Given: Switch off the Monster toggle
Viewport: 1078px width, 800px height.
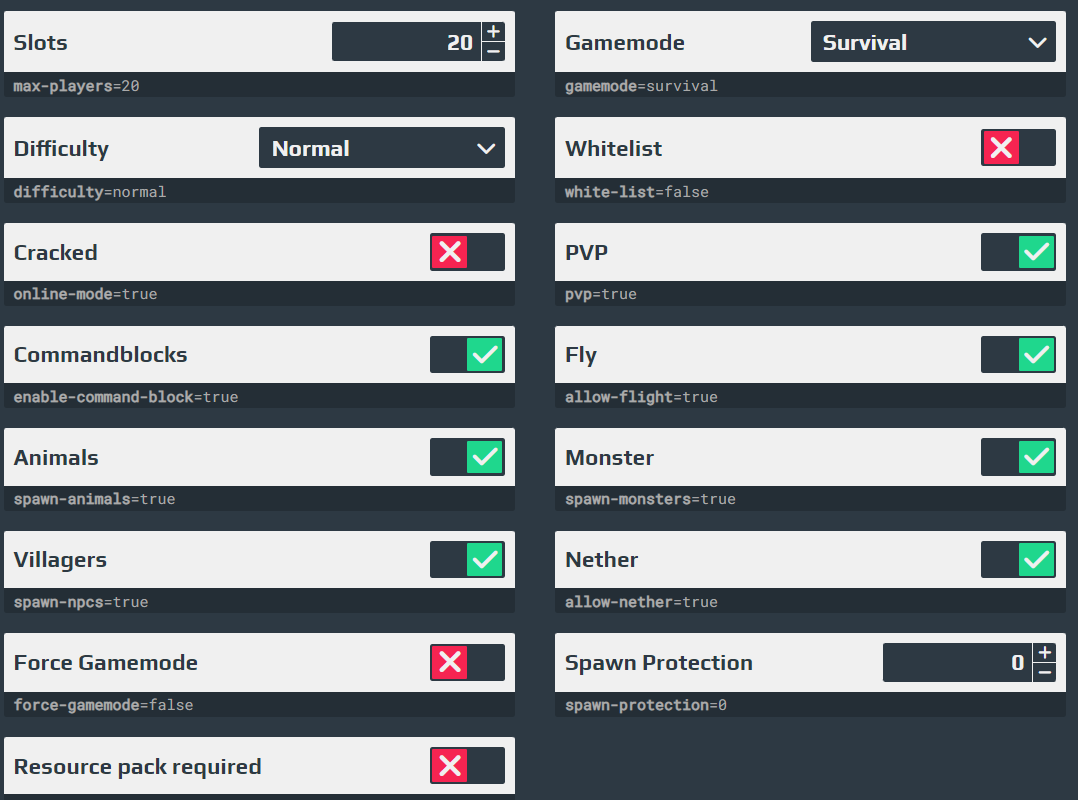Looking at the screenshot, I should click(1018, 457).
